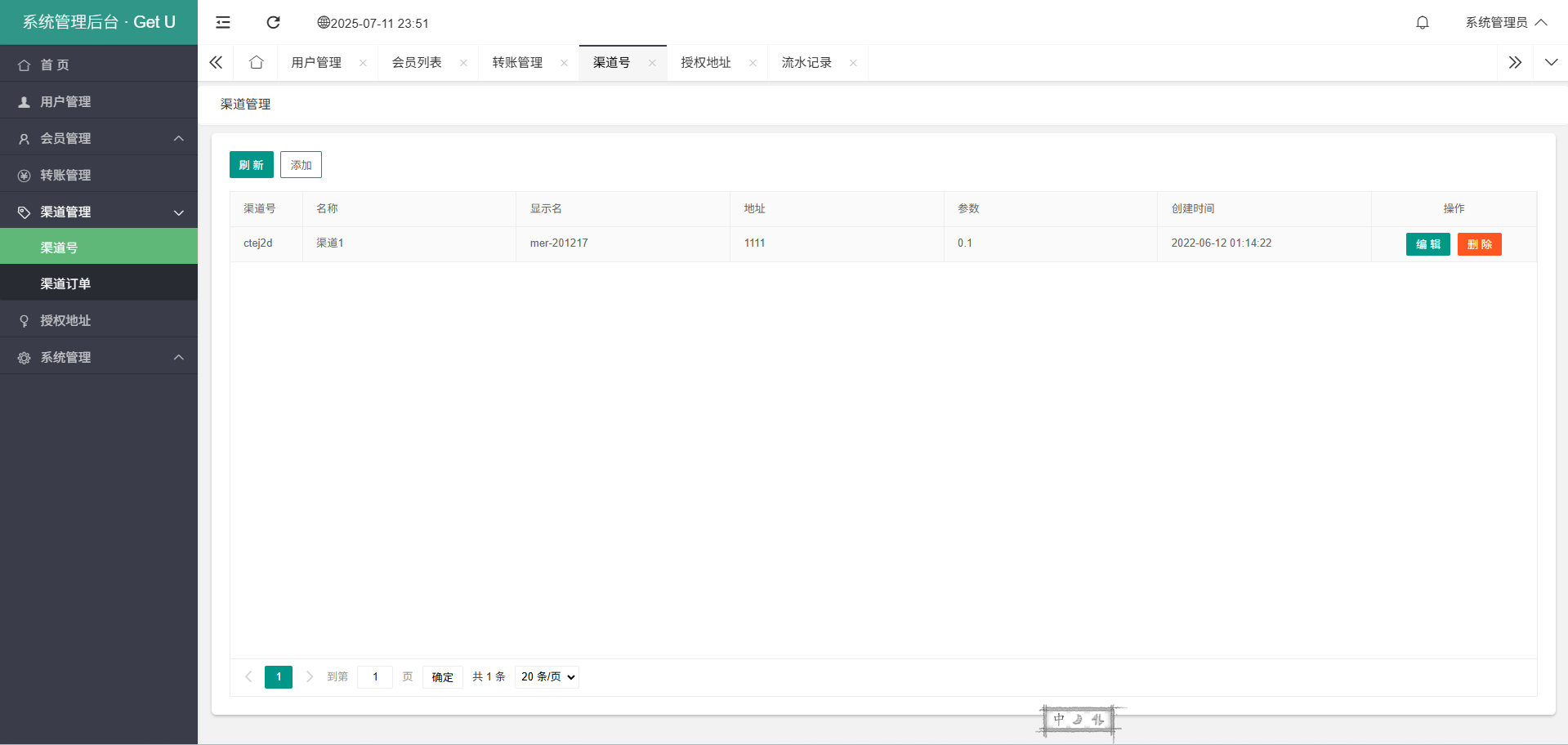Open notifications bell icon
The width and height of the screenshot is (1568, 745).
coord(1422,23)
